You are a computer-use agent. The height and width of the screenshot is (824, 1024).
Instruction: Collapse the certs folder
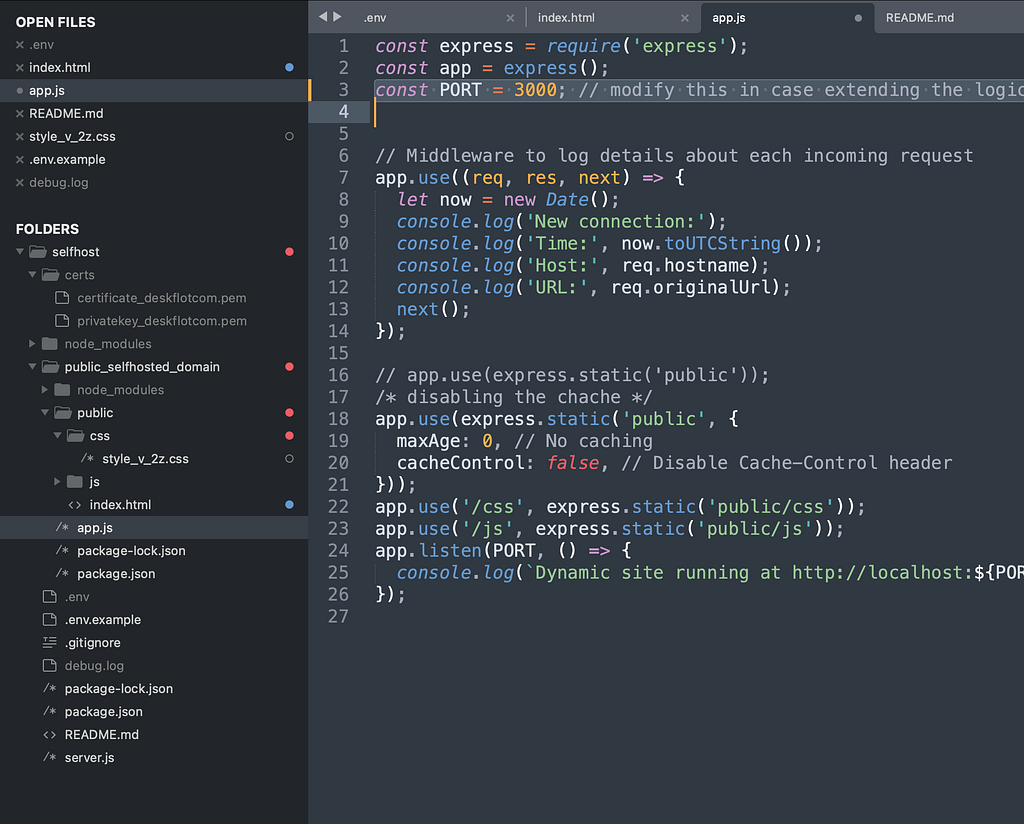coord(33,275)
